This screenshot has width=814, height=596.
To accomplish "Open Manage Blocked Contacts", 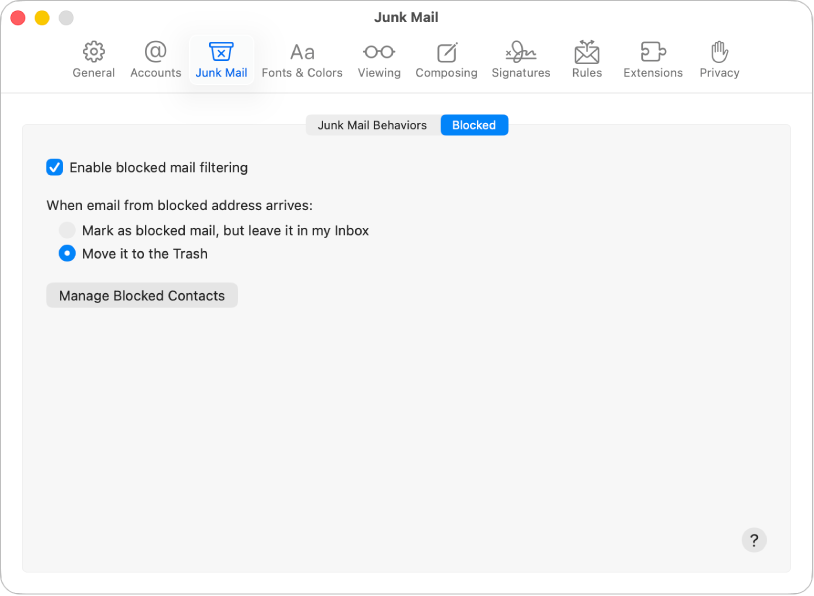I will [x=141, y=295].
